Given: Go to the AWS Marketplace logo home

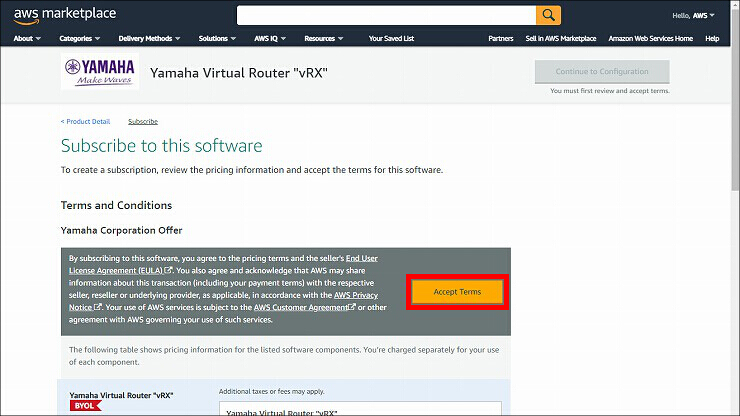Looking at the screenshot, I should pos(65,15).
